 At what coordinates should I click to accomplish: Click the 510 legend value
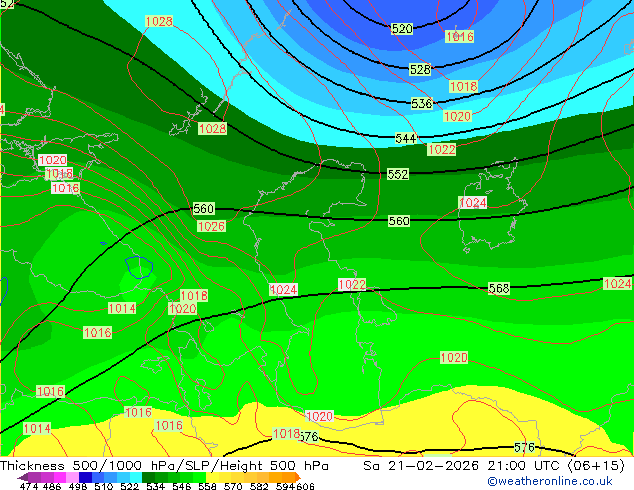(104, 486)
